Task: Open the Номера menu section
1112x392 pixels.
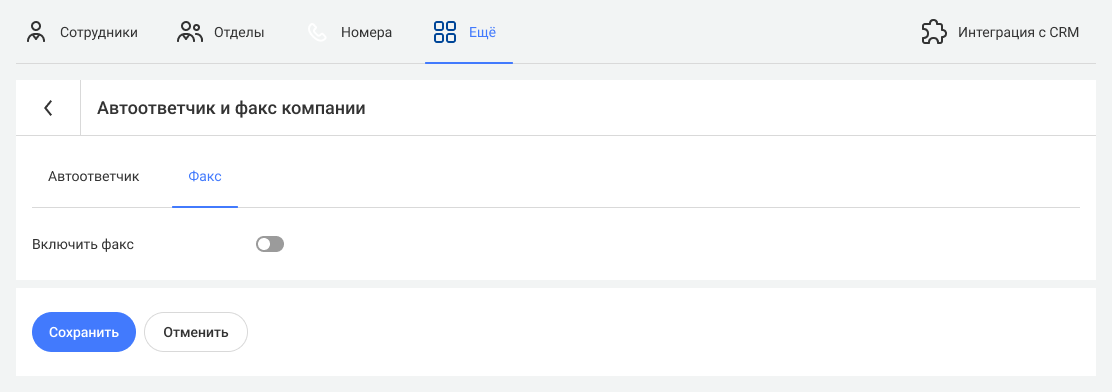Action: click(350, 32)
